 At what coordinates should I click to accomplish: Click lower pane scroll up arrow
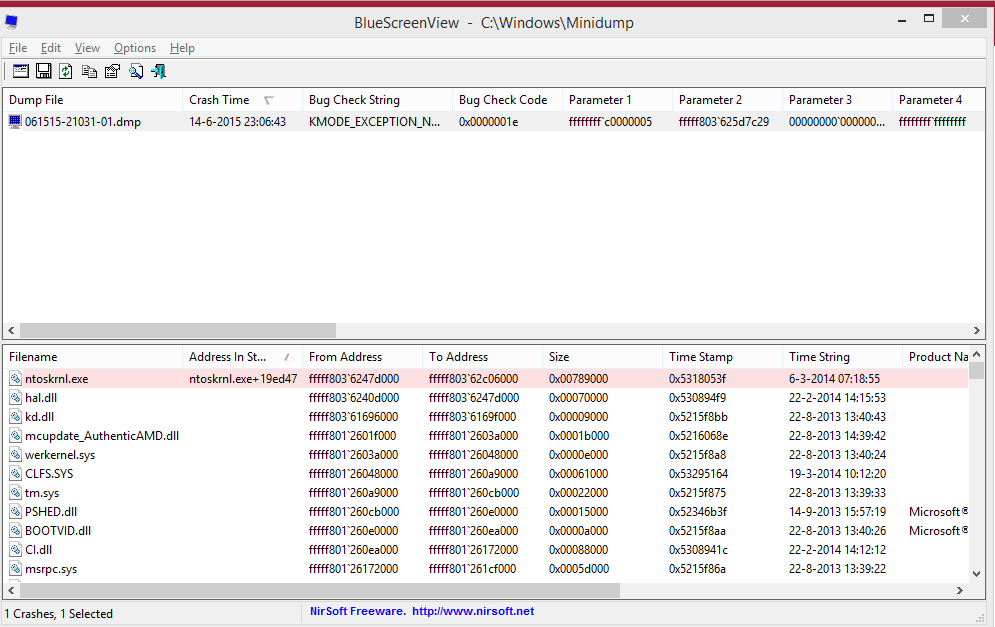[977, 354]
